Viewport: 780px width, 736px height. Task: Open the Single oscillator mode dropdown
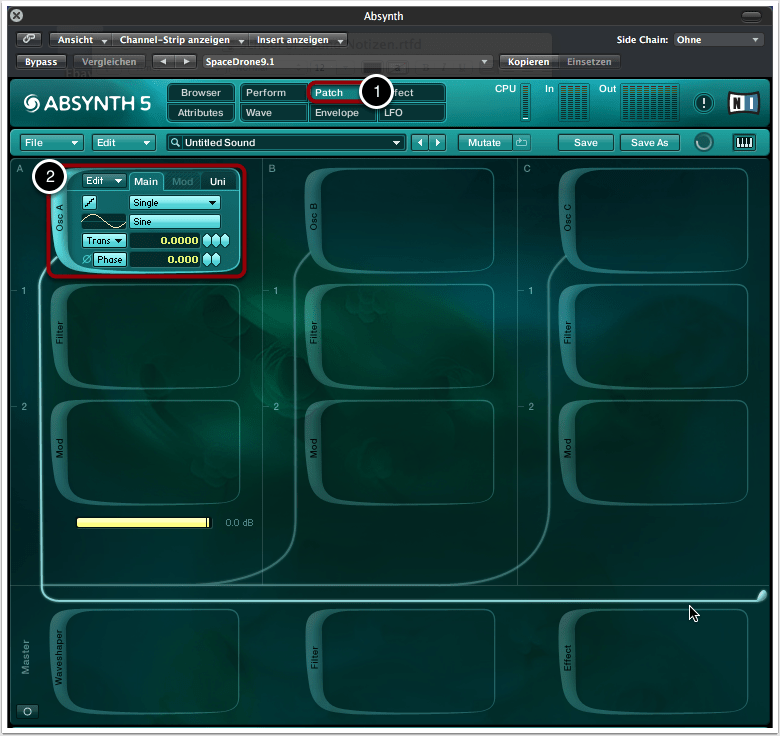click(175, 202)
